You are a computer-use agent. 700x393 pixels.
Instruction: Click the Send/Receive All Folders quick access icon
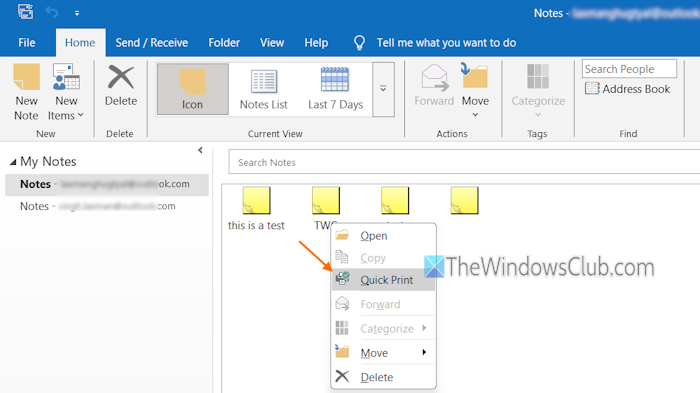tap(25, 12)
